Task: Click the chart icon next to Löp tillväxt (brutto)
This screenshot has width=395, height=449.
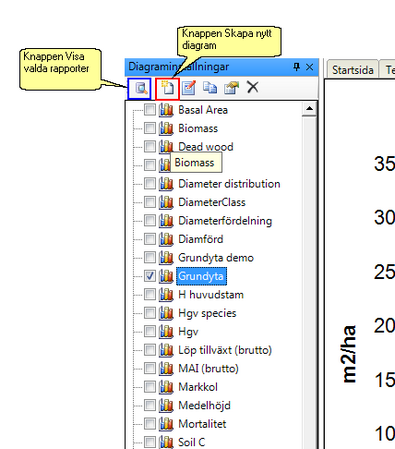Action: [166, 350]
